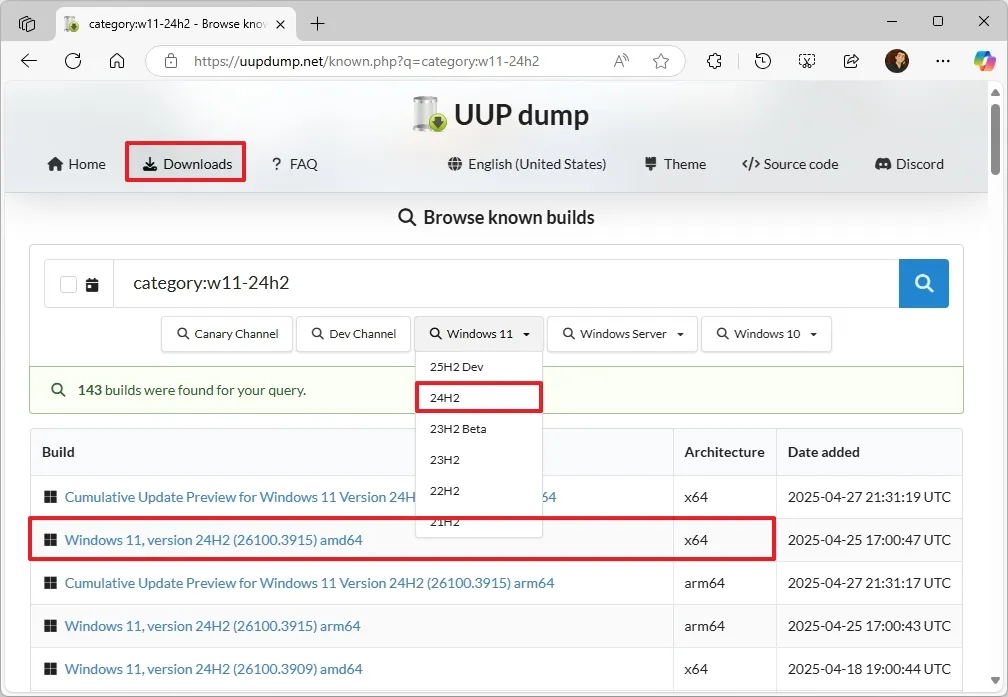Viewport: 1008px width, 697px height.
Task: Open the Copilot icon in toolbar
Action: [984, 61]
